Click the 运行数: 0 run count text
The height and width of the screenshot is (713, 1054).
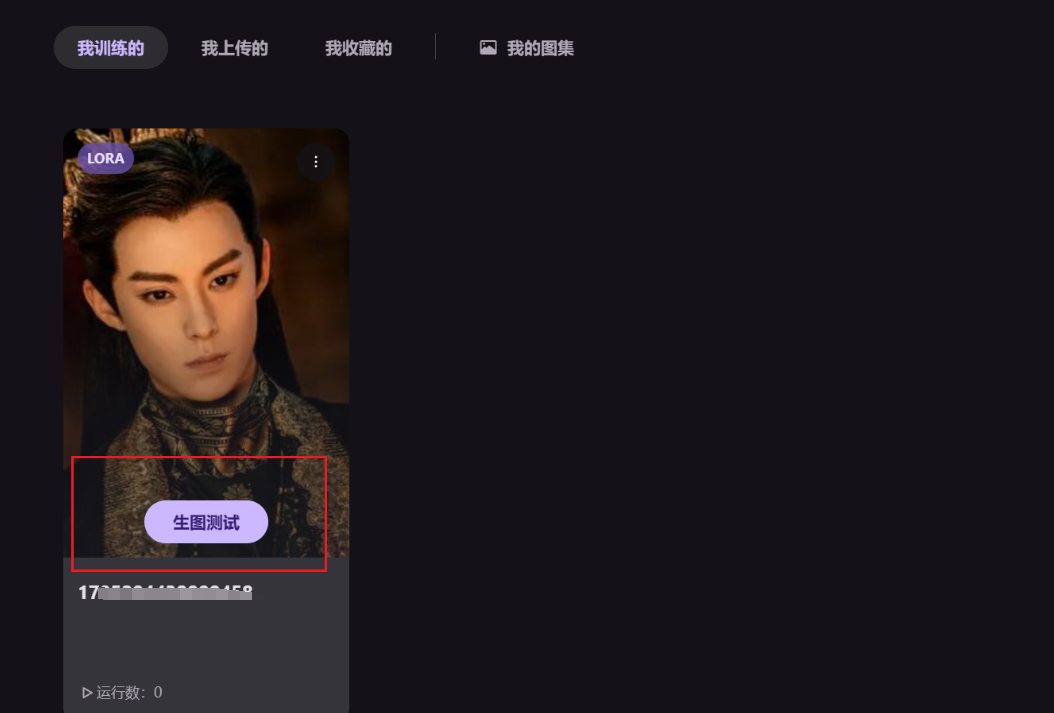(122, 692)
